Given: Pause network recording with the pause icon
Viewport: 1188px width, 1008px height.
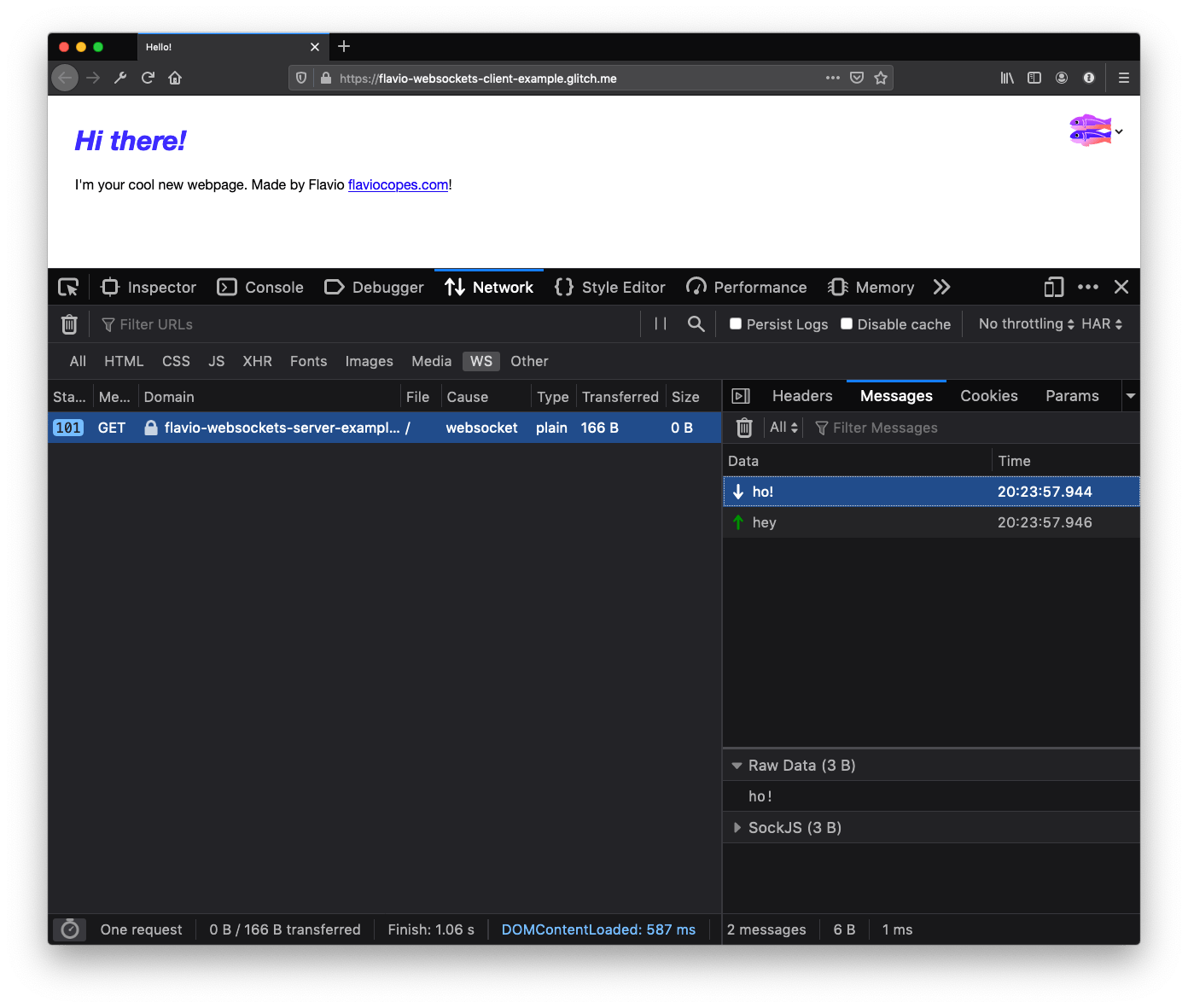Looking at the screenshot, I should coord(660,324).
